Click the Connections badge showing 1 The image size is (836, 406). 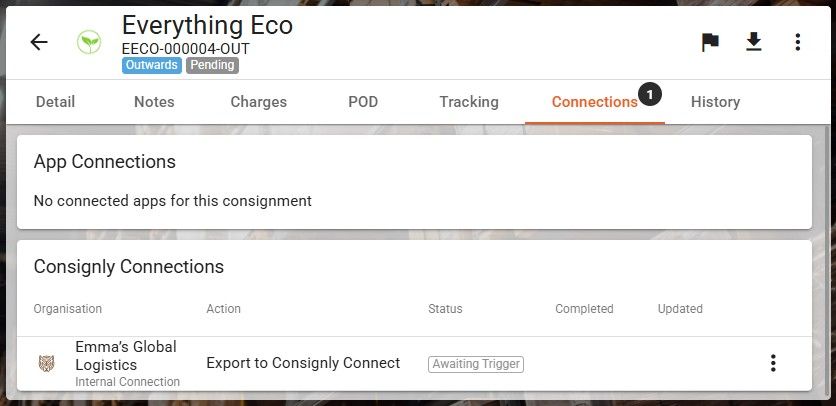[649, 94]
